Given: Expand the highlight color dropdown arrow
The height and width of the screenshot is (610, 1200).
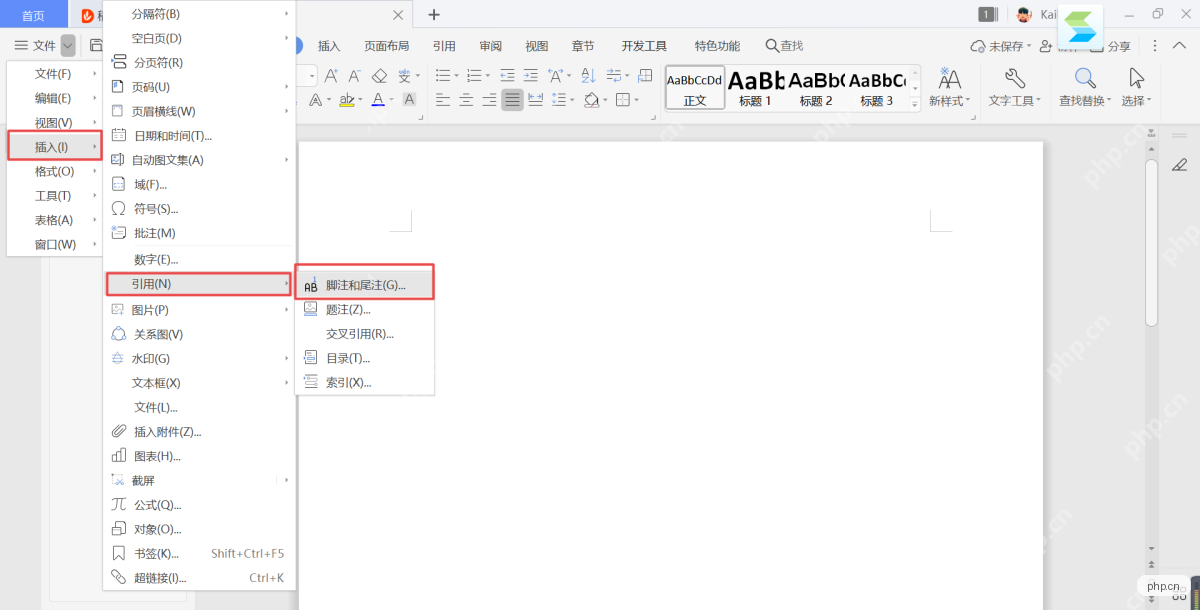Looking at the screenshot, I should 361,100.
